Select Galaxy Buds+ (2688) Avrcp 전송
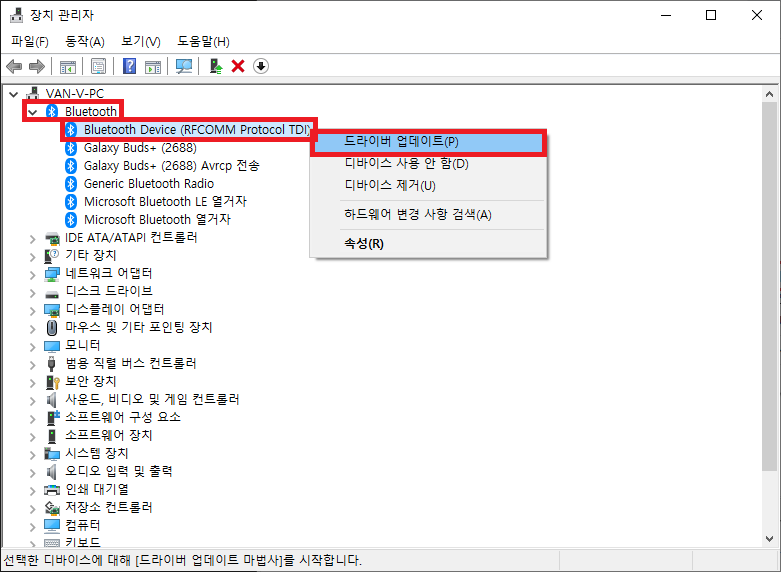Screen dimensions: 781x572 pos(171,165)
